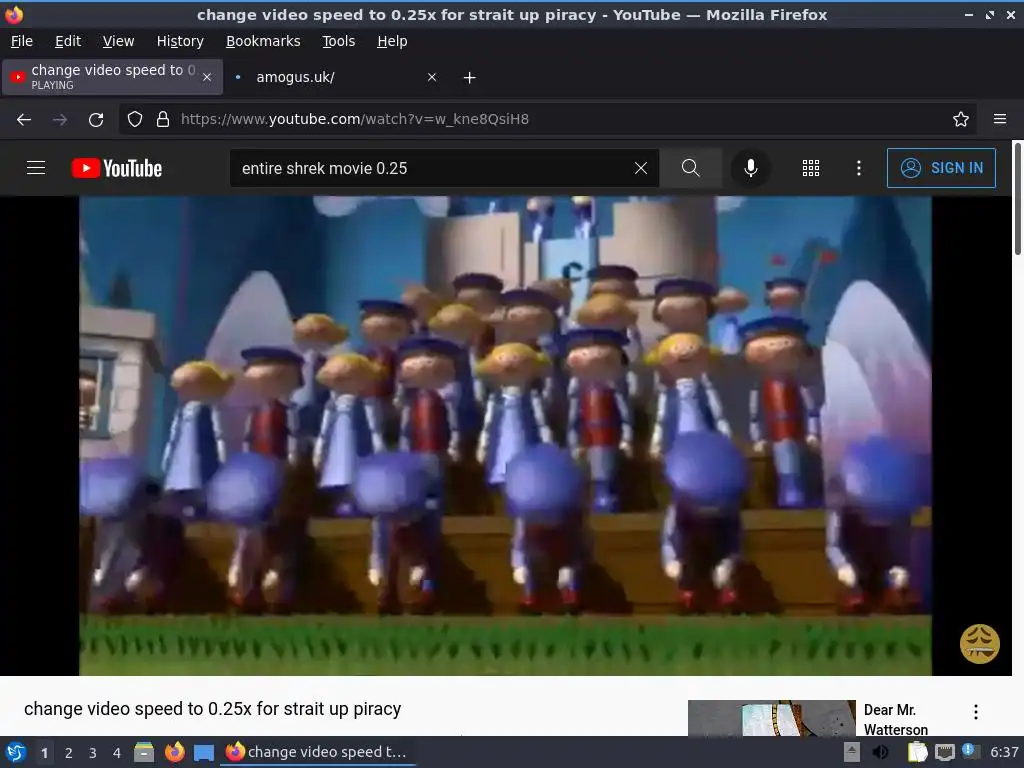Open the Tools menu
This screenshot has height=768, width=1024.
pos(338,41)
